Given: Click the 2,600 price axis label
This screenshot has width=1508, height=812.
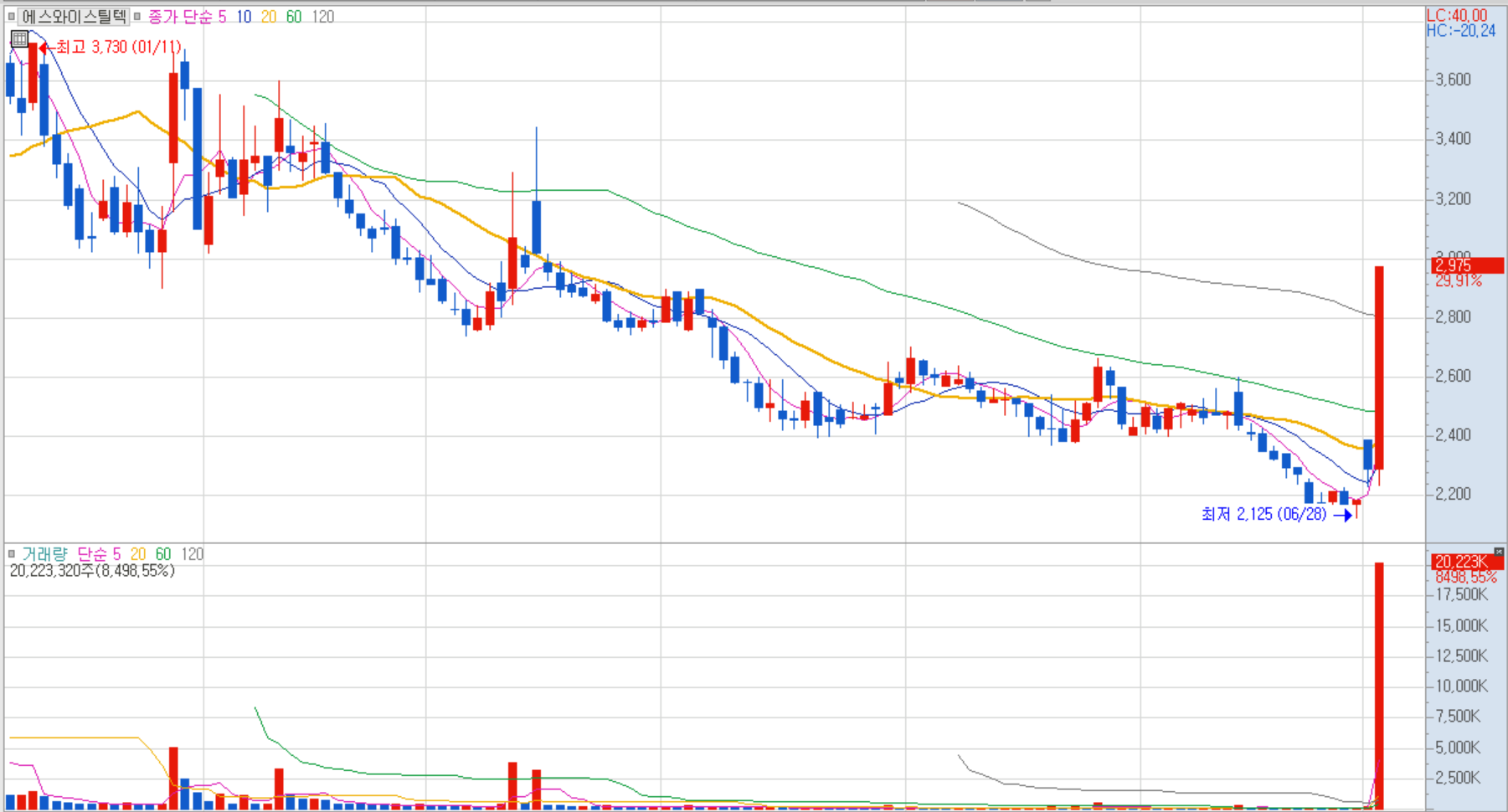Looking at the screenshot, I should coord(1453,376).
